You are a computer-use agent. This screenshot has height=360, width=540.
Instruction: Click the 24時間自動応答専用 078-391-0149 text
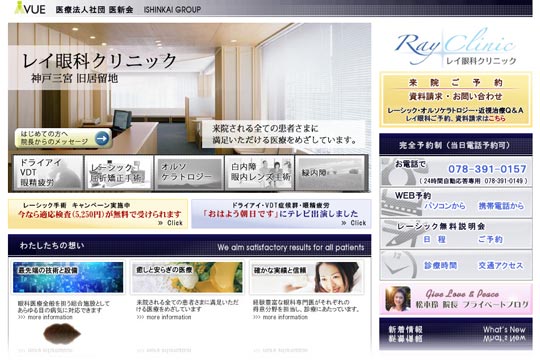pyautogui.click(x=474, y=181)
